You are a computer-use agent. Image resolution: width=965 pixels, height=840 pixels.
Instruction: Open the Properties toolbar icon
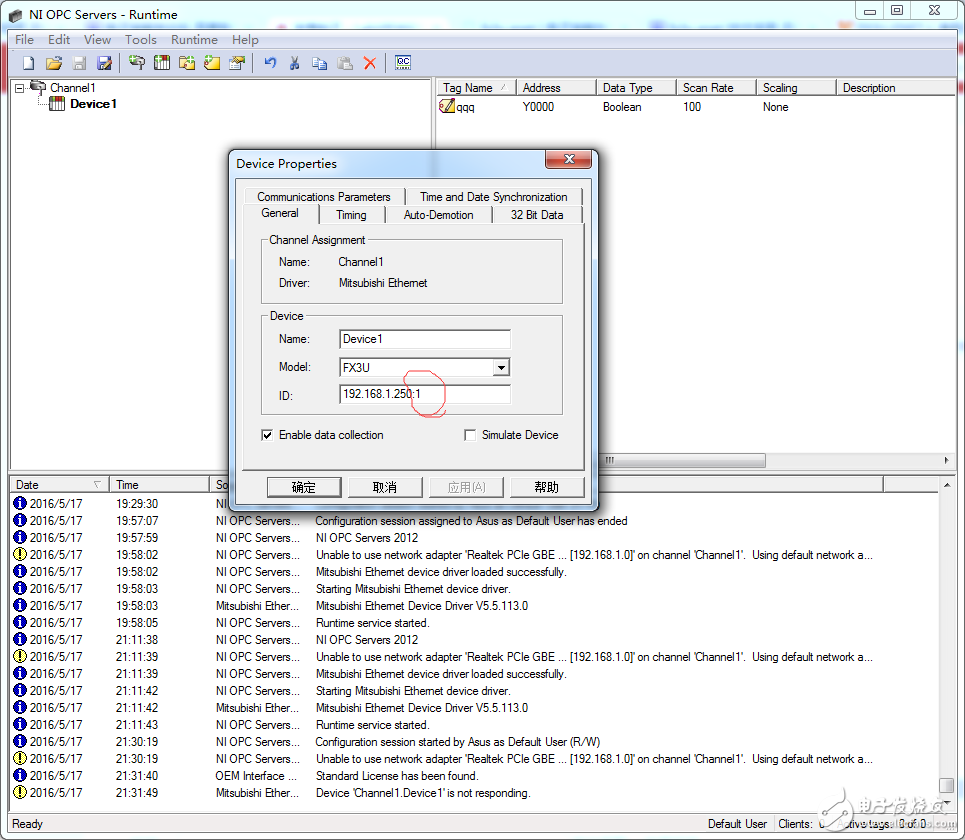pyautogui.click(x=237, y=63)
